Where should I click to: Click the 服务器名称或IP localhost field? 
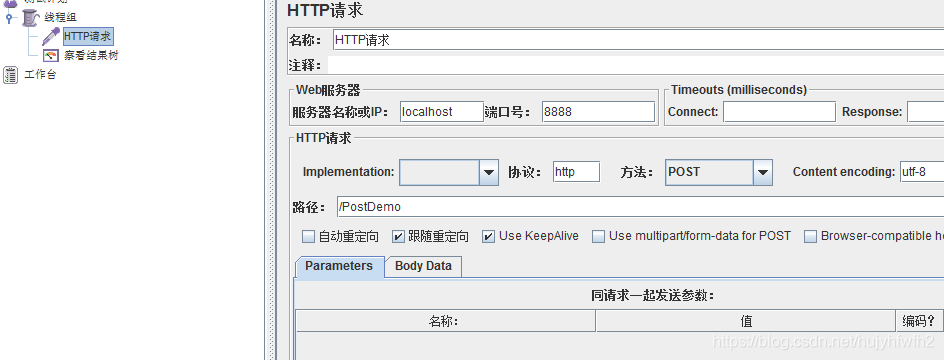[x=442, y=112]
